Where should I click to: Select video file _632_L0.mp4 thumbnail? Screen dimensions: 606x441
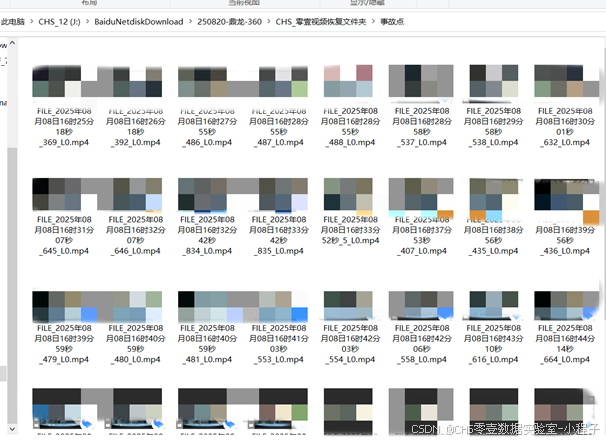pyautogui.click(x=567, y=81)
